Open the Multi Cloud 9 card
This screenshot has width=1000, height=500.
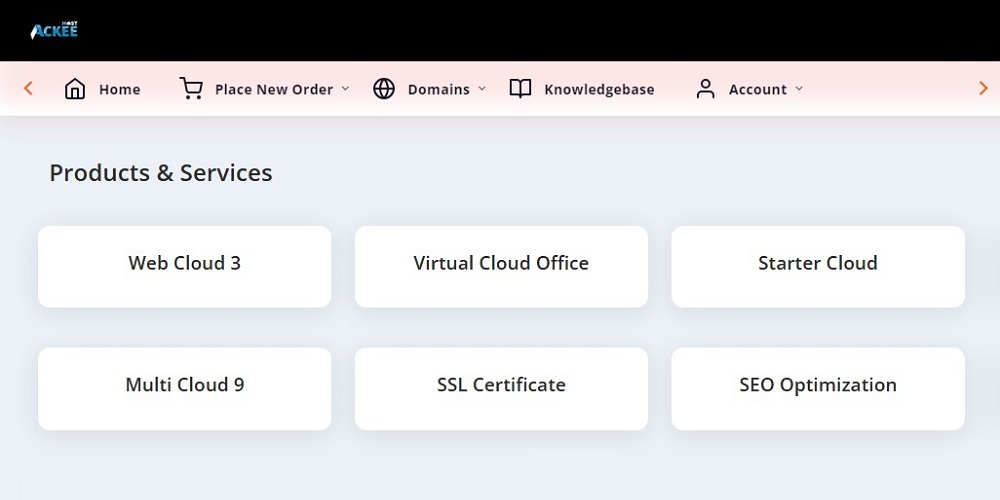tap(185, 386)
